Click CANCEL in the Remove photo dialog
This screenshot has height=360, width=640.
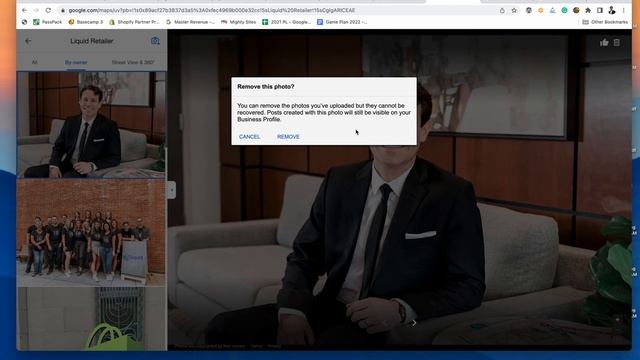point(249,136)
